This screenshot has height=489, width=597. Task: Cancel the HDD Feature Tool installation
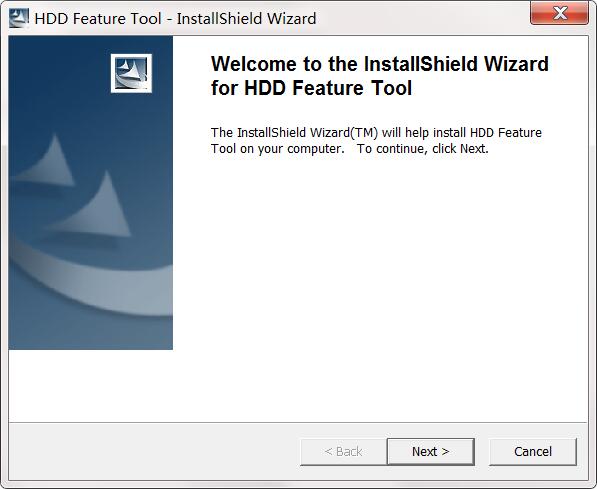(533, 451)
